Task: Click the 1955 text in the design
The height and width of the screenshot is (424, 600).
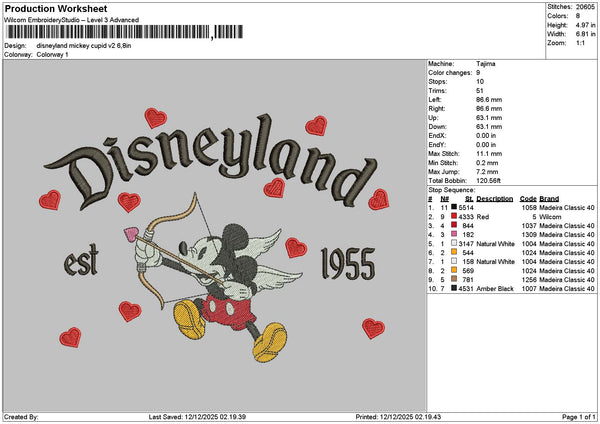Action: (x=345, y=265)
